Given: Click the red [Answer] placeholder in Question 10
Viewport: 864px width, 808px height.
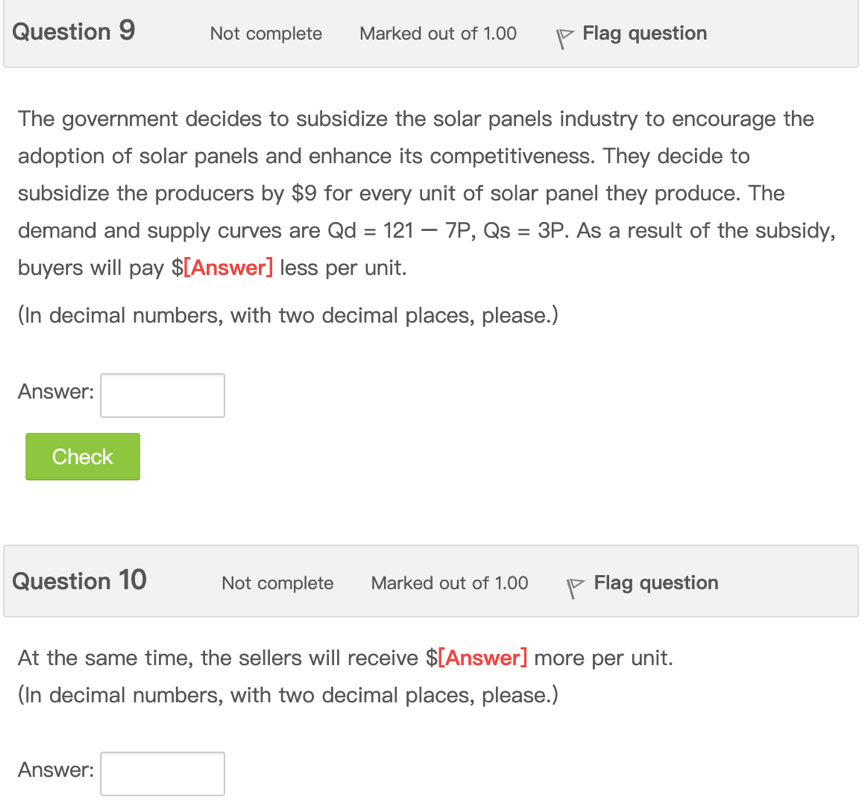Looking at the screenshot, I should click(482, 658).
